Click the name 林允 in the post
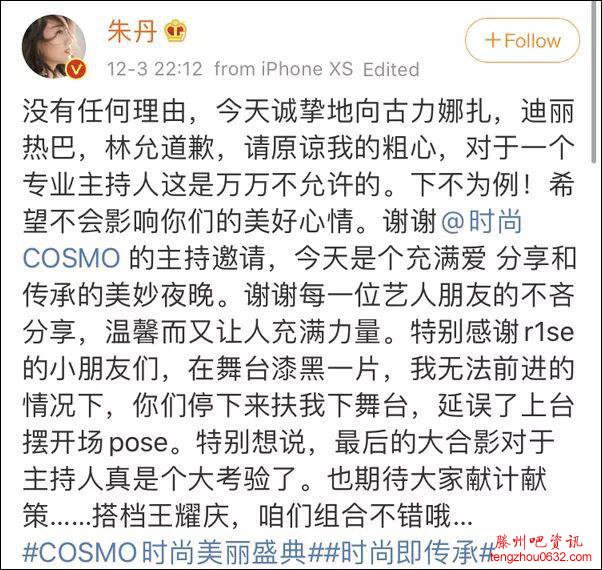Viewport: 602px width, 570px height. [x=132, y=148]
